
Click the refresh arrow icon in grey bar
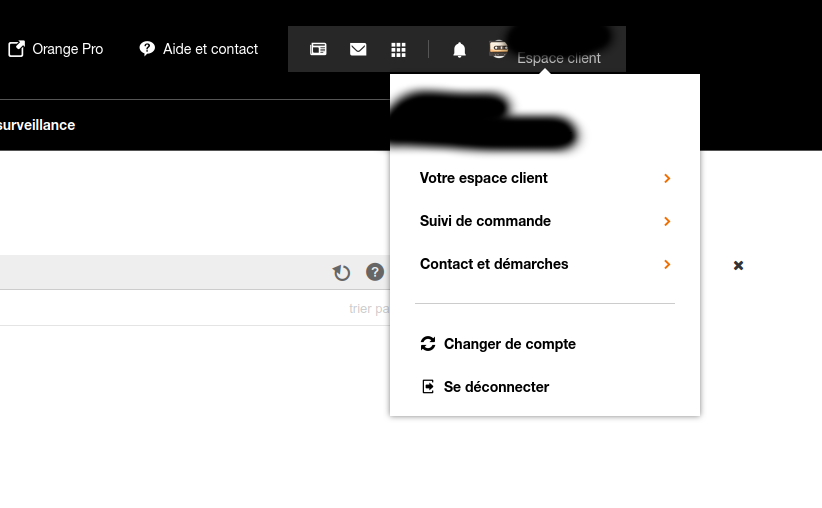coord(341,273)
